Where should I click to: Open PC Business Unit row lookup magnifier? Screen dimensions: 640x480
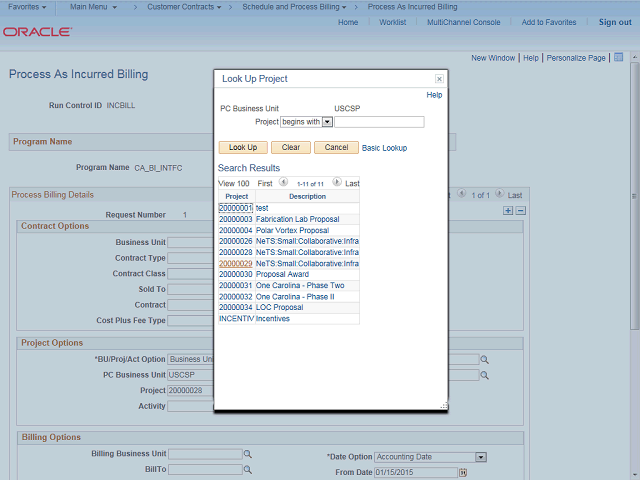[484, 375]
